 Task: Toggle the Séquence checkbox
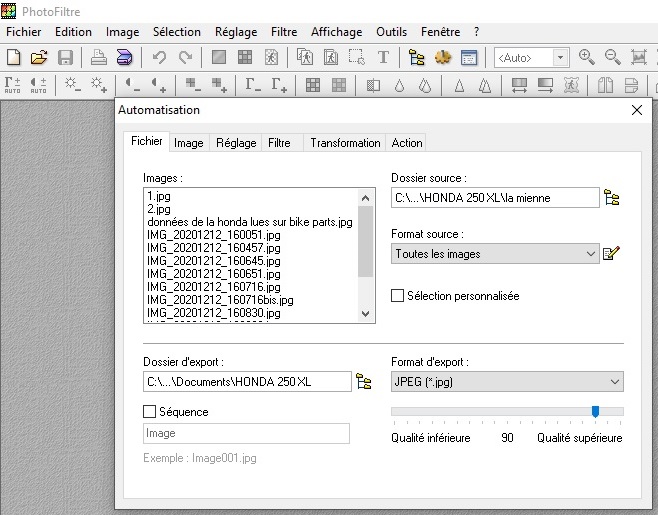pos(150,411)
